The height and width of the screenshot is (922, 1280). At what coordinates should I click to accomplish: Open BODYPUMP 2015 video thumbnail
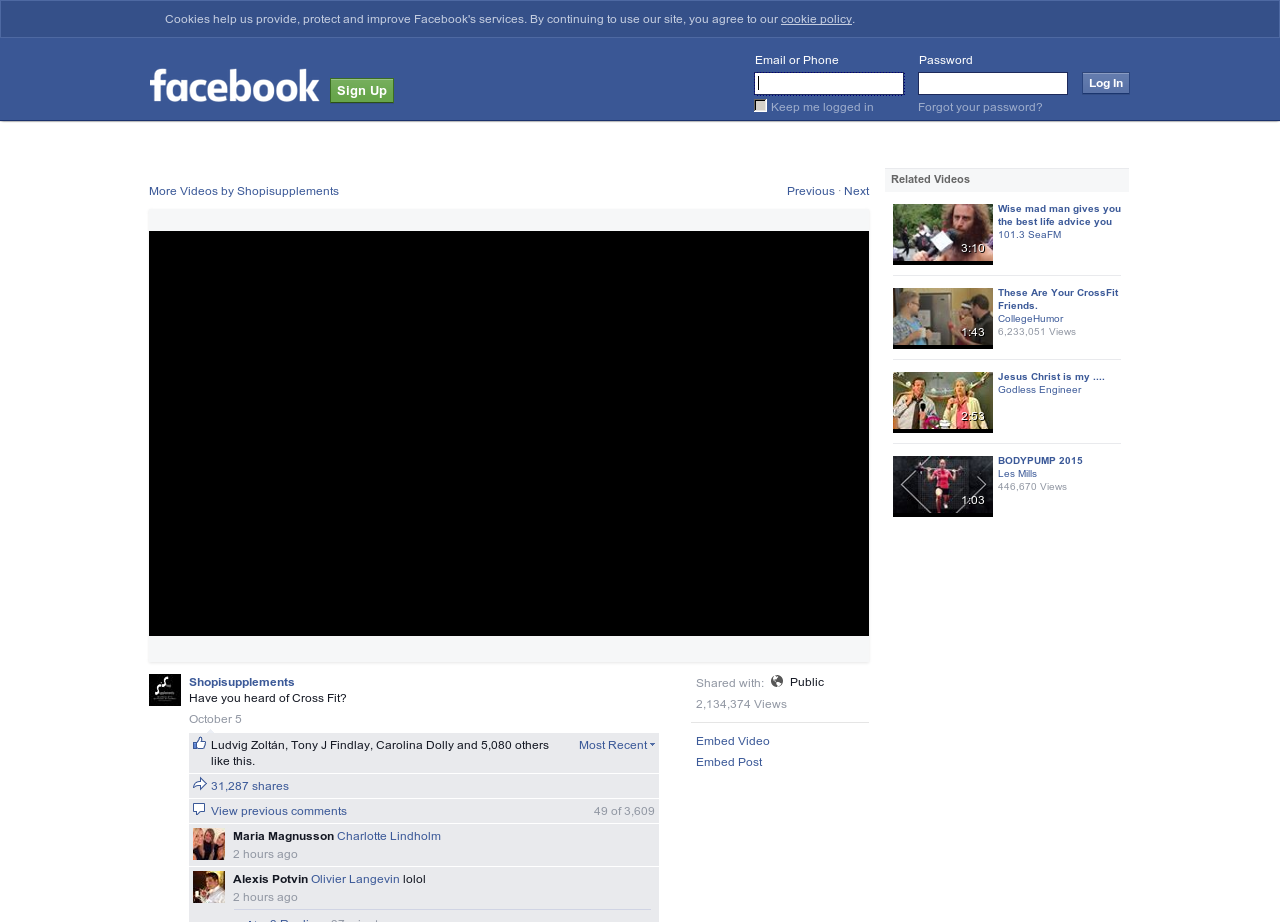tap(943, 486)
